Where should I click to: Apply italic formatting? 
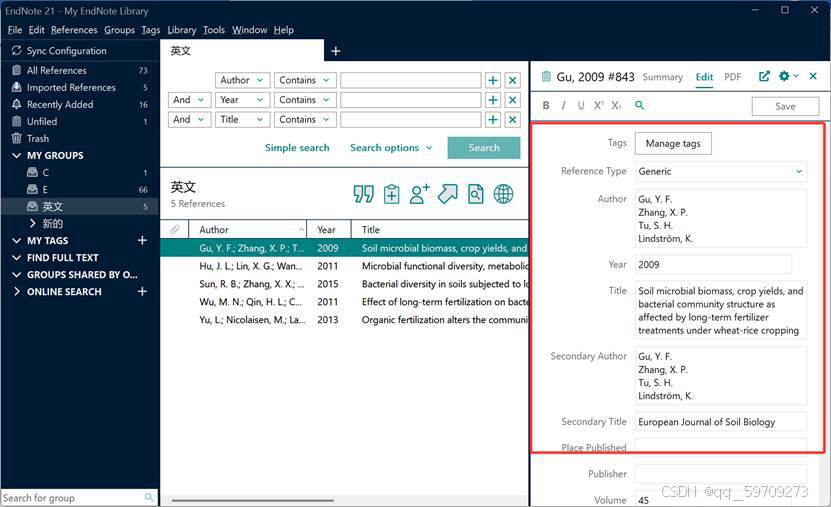tap(563, 105)
